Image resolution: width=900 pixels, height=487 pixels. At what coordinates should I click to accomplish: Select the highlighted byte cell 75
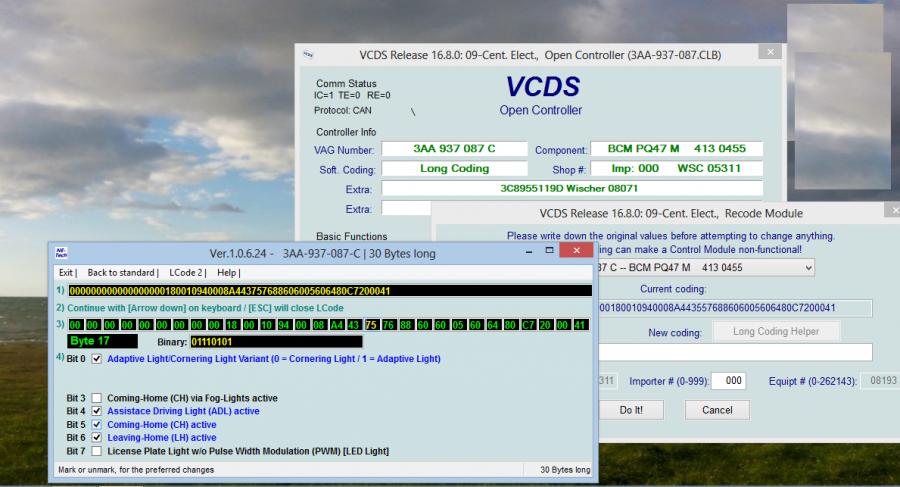coord(372,324)
